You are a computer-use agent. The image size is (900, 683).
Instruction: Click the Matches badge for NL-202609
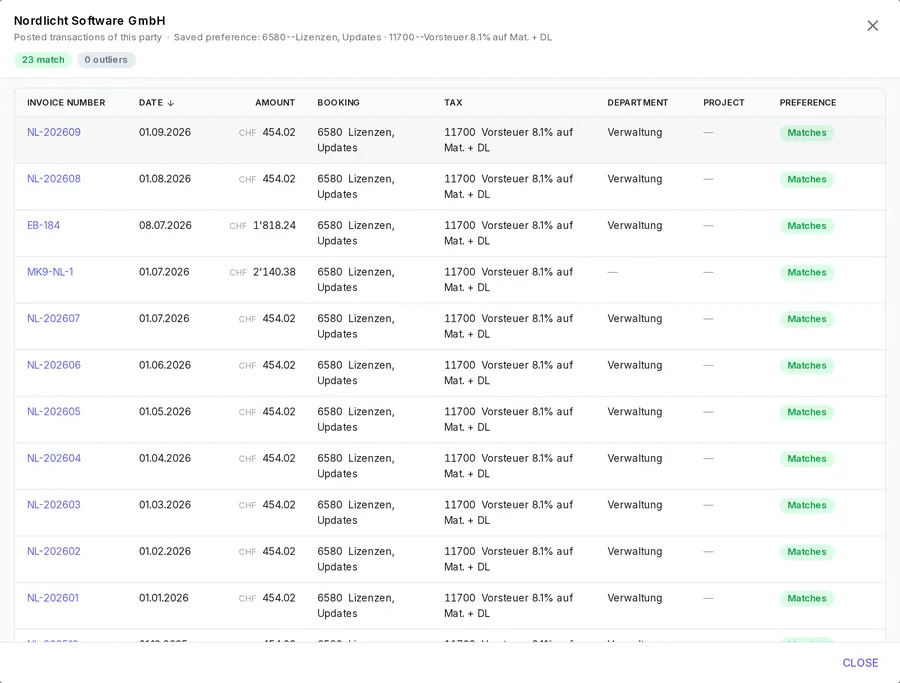(806, 133)
